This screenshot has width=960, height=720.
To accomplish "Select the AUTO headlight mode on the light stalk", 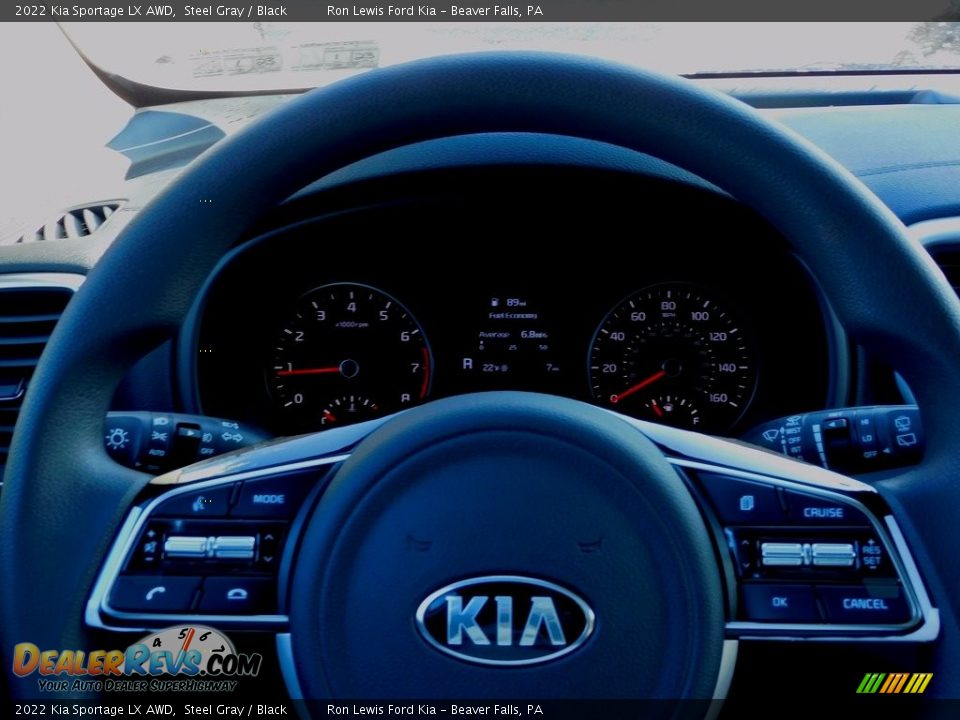I will click(156, 452).
